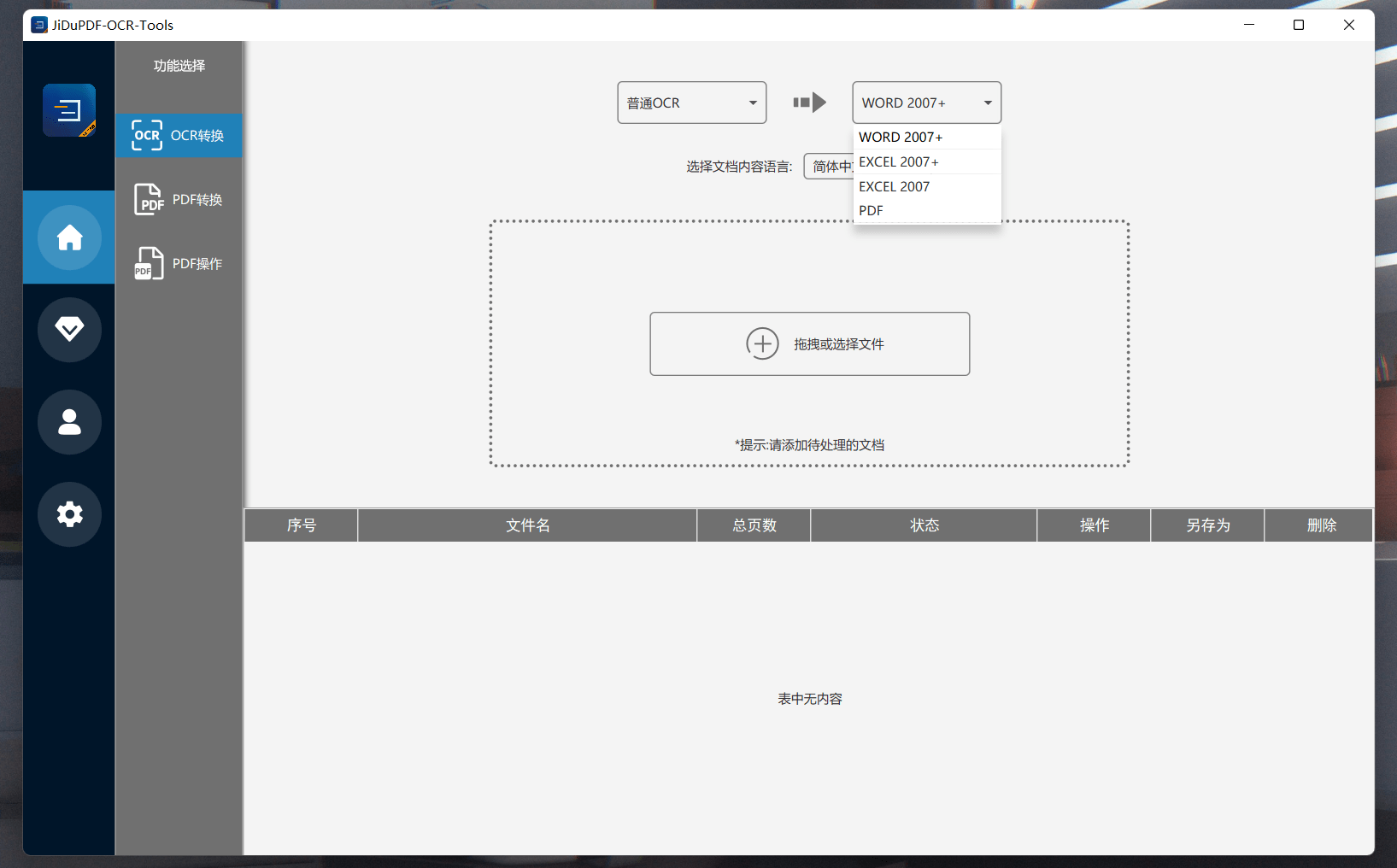Open the PDF操作 panel

point(179,263)
